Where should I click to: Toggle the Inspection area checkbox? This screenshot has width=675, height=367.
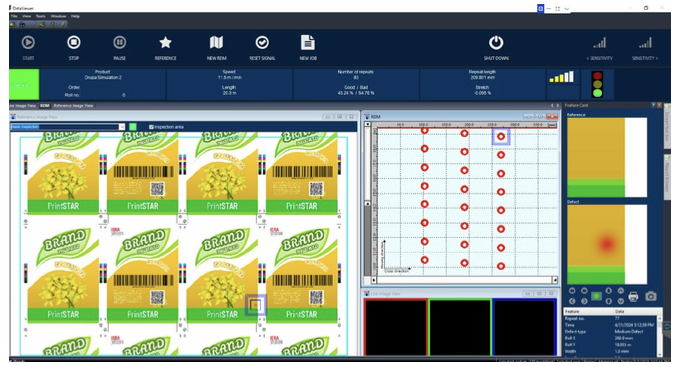151,127
